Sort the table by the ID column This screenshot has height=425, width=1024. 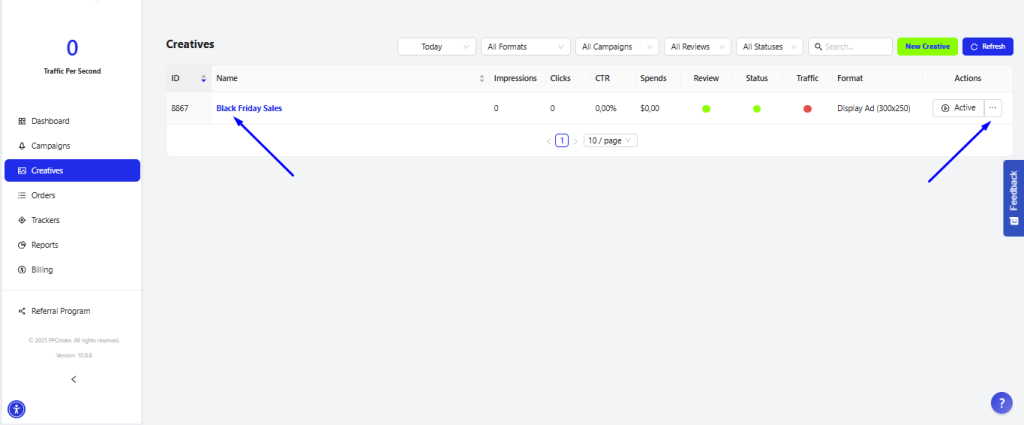pos(204,78)
